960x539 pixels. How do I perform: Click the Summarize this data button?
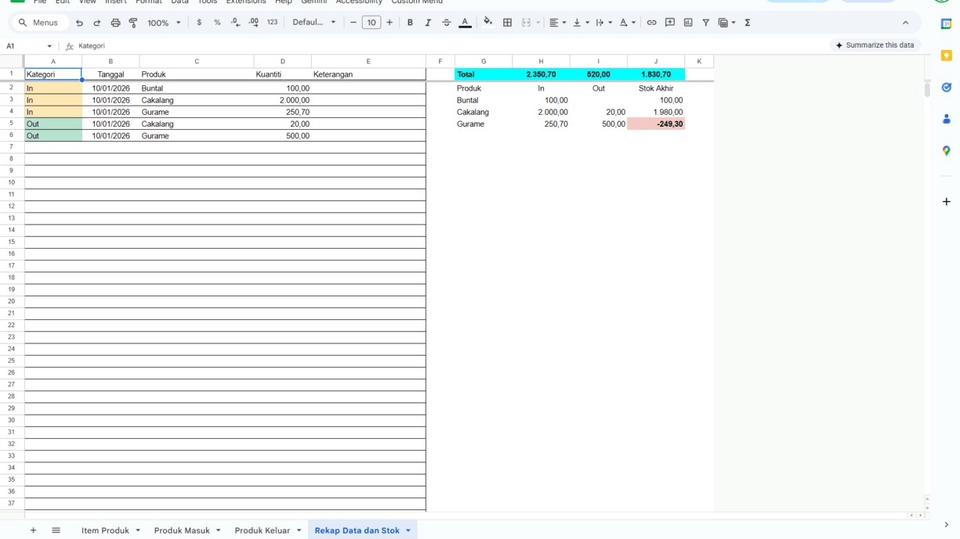(x=875, y=45)
